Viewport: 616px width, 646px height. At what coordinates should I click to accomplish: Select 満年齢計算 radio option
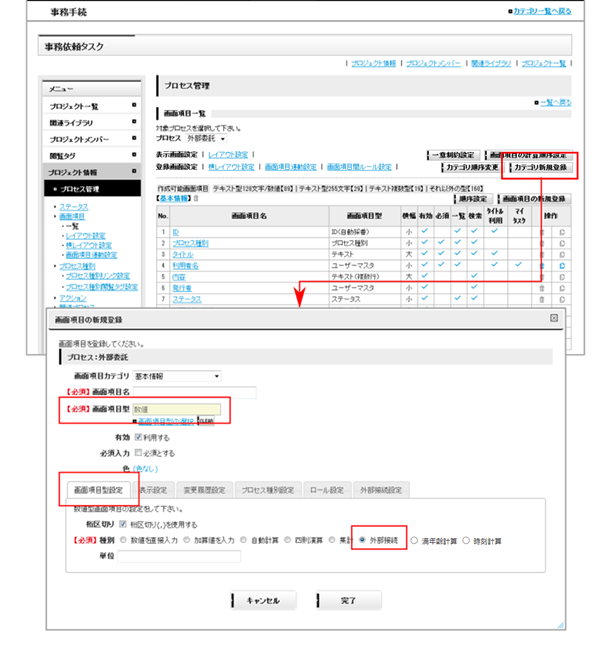(x=414, y=540)
